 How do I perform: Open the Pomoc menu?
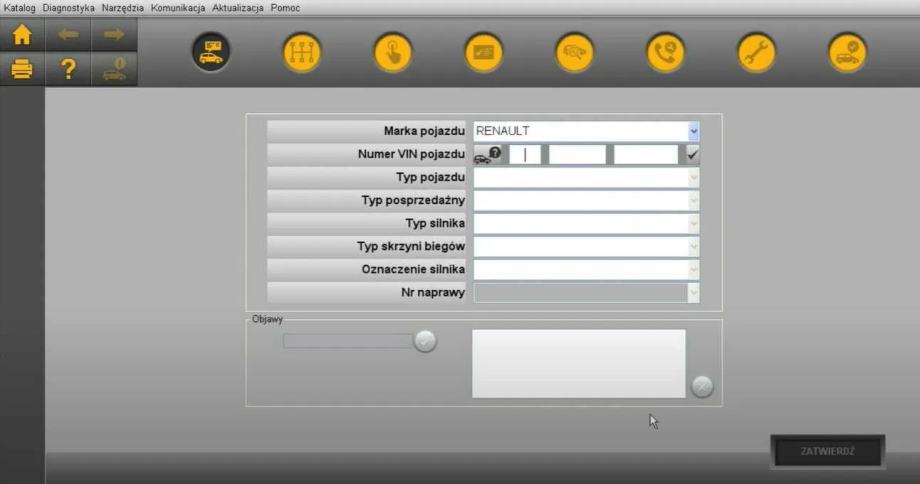tap(285, 8)
